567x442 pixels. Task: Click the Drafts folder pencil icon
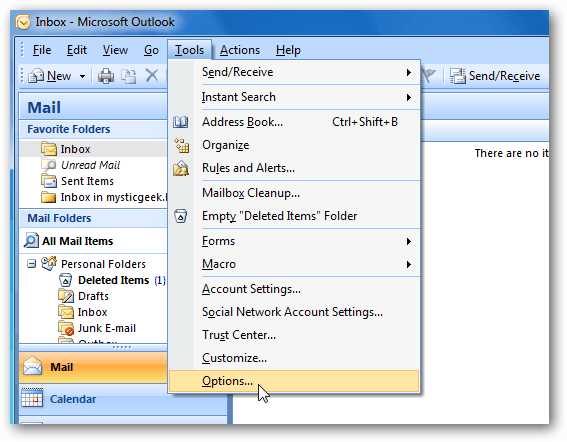tap(66, 296)
